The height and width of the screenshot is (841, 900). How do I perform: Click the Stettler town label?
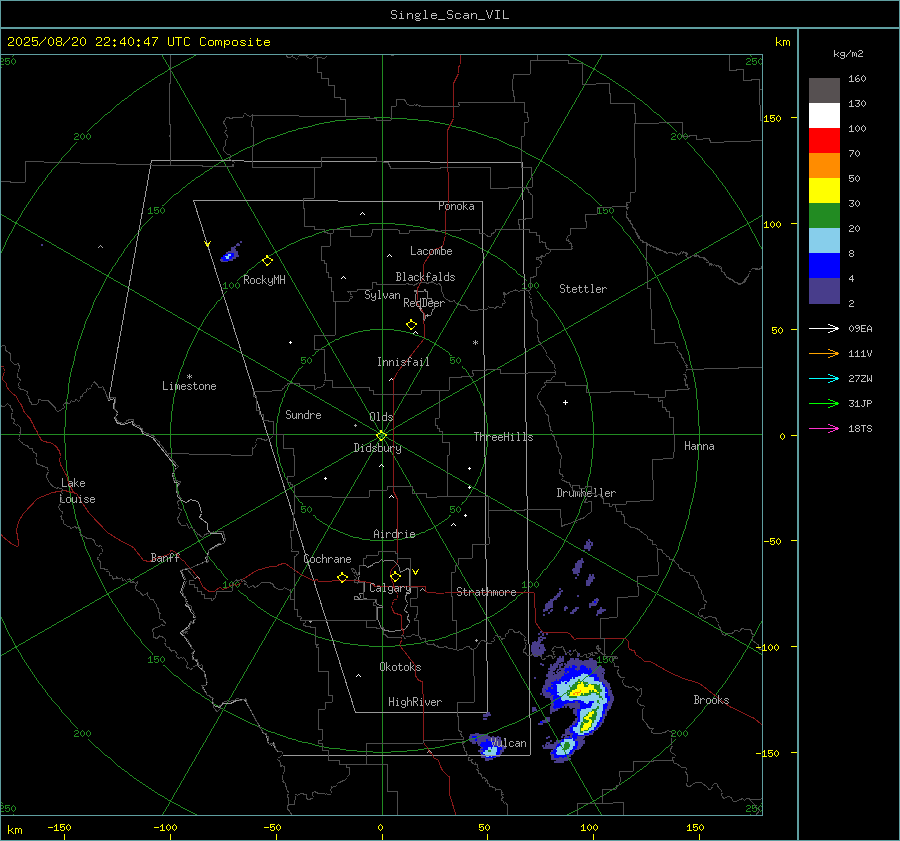coord(583,289)
